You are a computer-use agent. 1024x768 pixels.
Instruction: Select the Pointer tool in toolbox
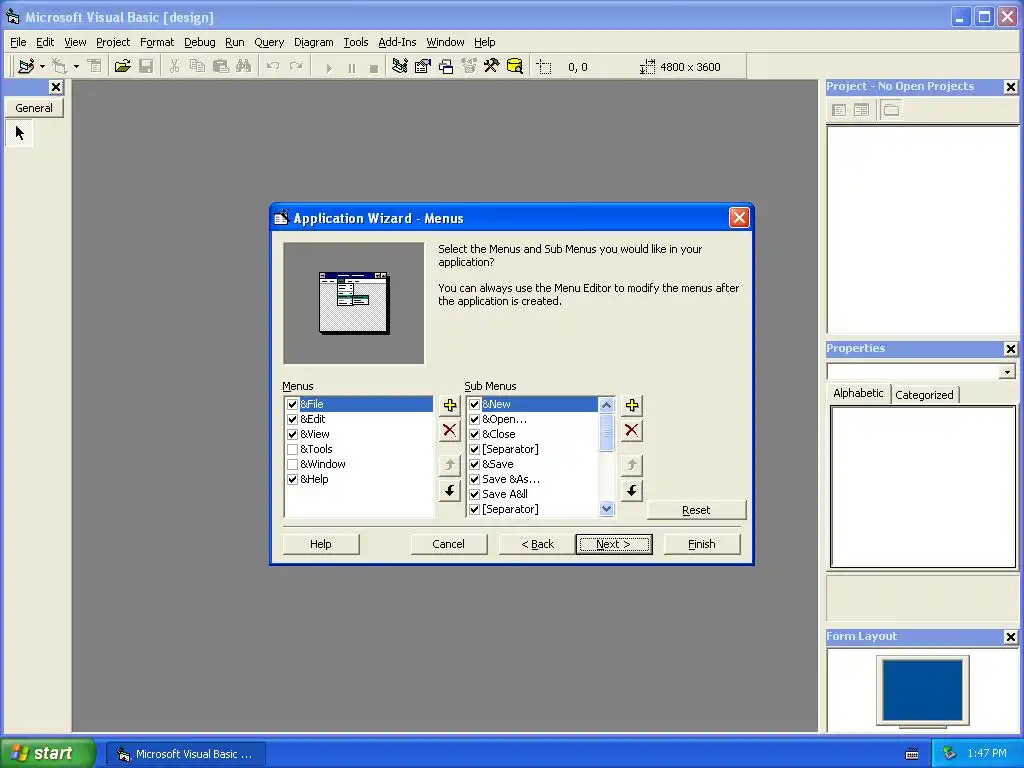(20, 133)
